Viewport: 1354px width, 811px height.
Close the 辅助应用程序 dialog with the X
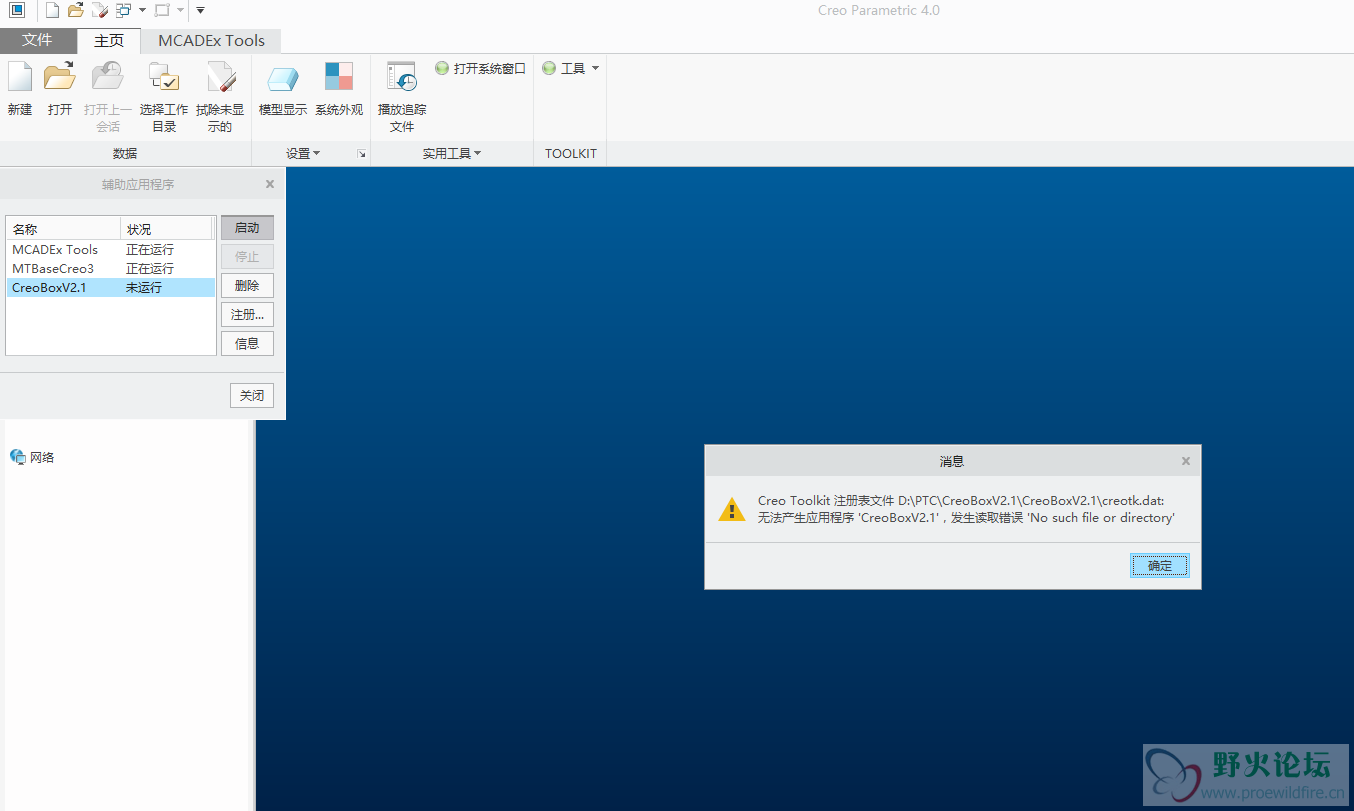(270, 184)
